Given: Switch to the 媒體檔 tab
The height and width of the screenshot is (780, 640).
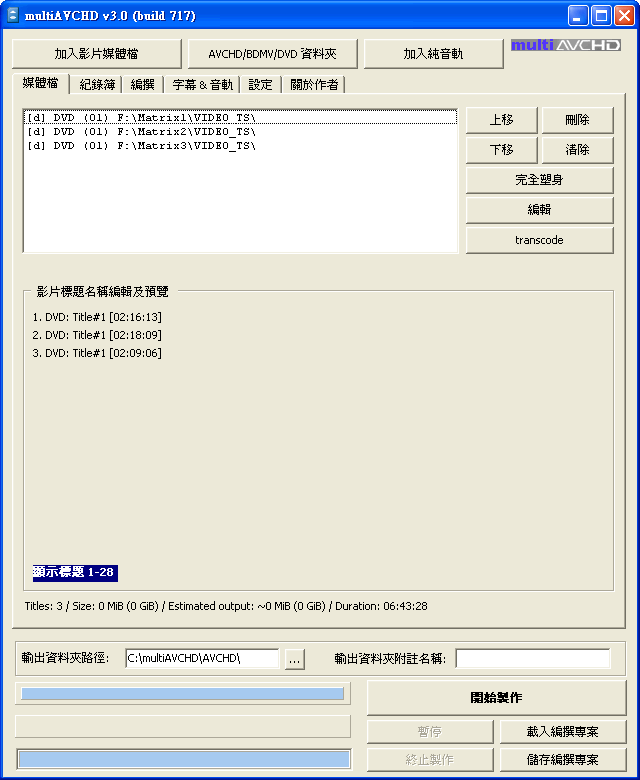Looking at the screenshot, I should point(40,83).
